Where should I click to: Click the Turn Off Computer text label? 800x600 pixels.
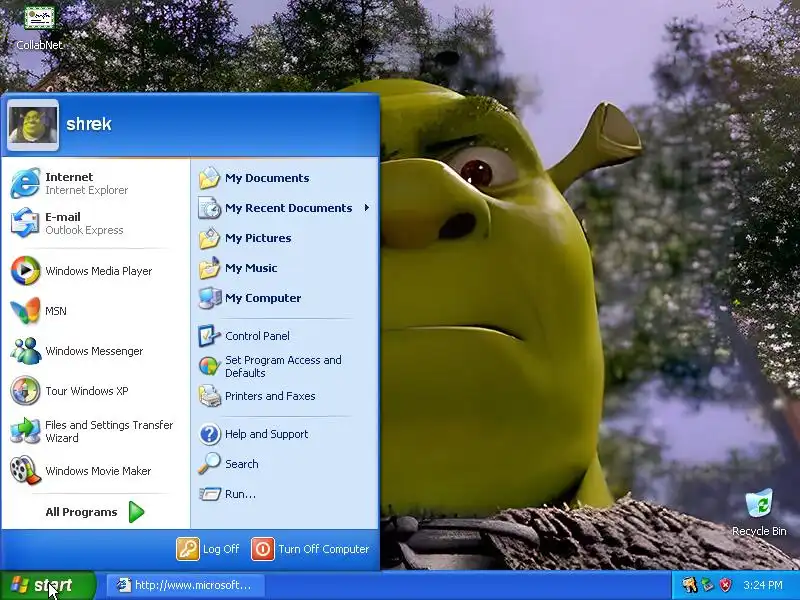(323, 549)
